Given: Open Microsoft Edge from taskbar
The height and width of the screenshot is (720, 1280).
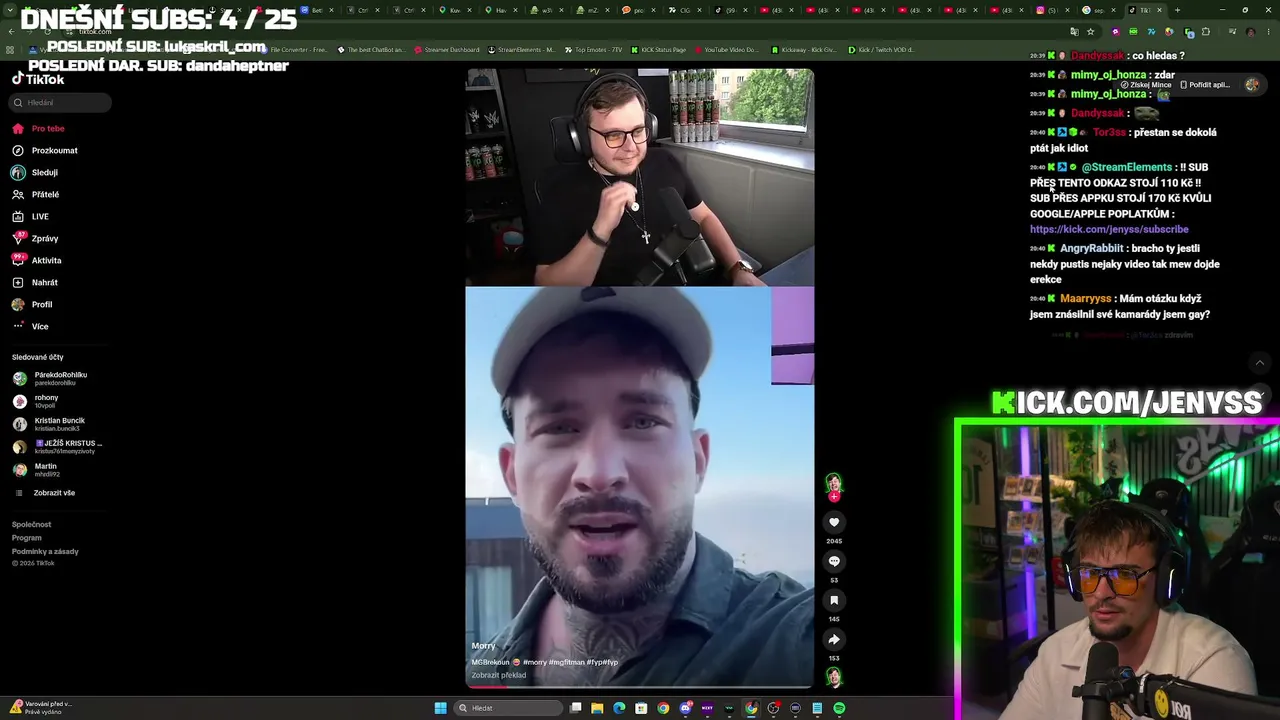Looking at the screenshot, I should click(x=619, y=708).
